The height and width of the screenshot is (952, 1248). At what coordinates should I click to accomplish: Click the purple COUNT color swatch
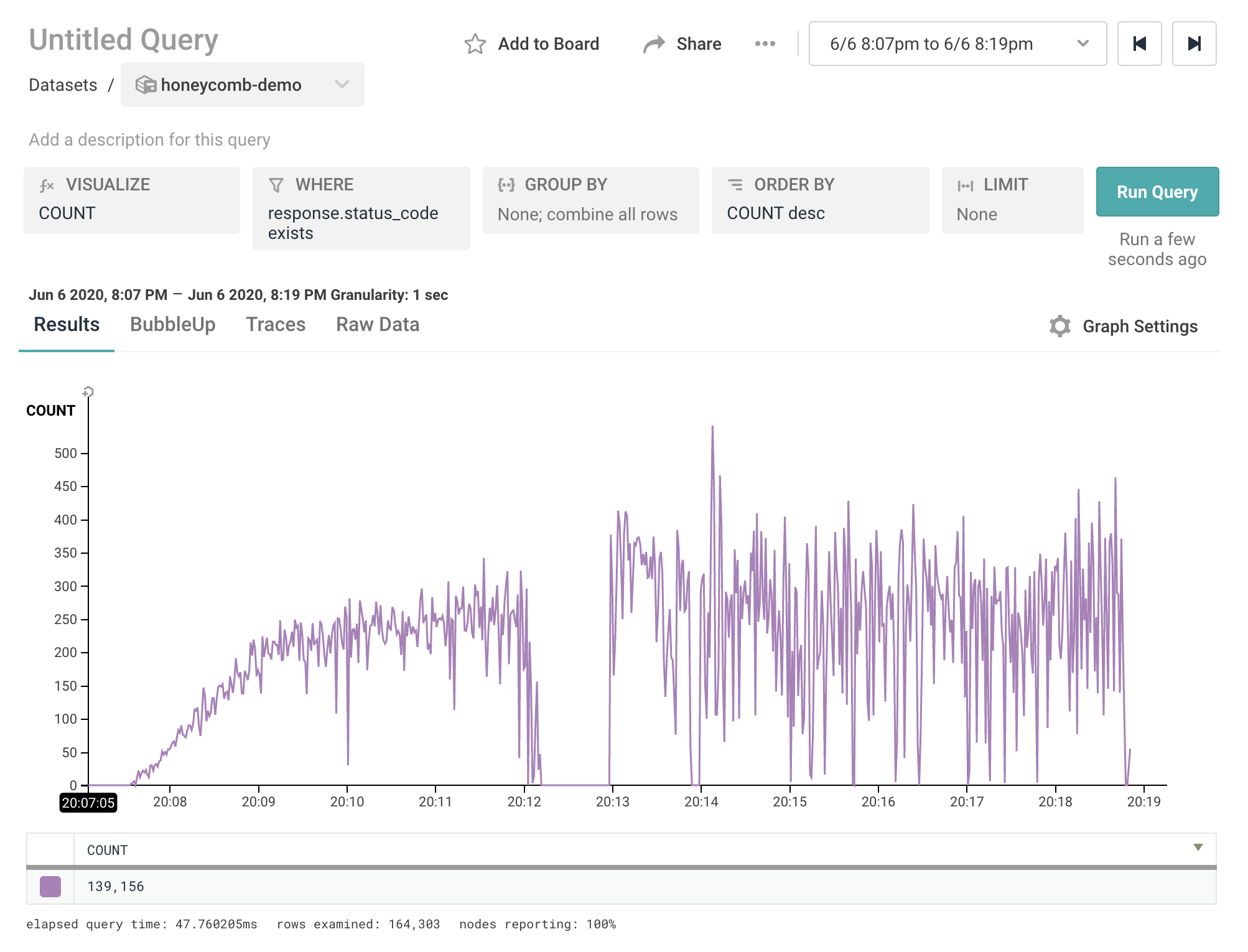[x=50, y=886]
